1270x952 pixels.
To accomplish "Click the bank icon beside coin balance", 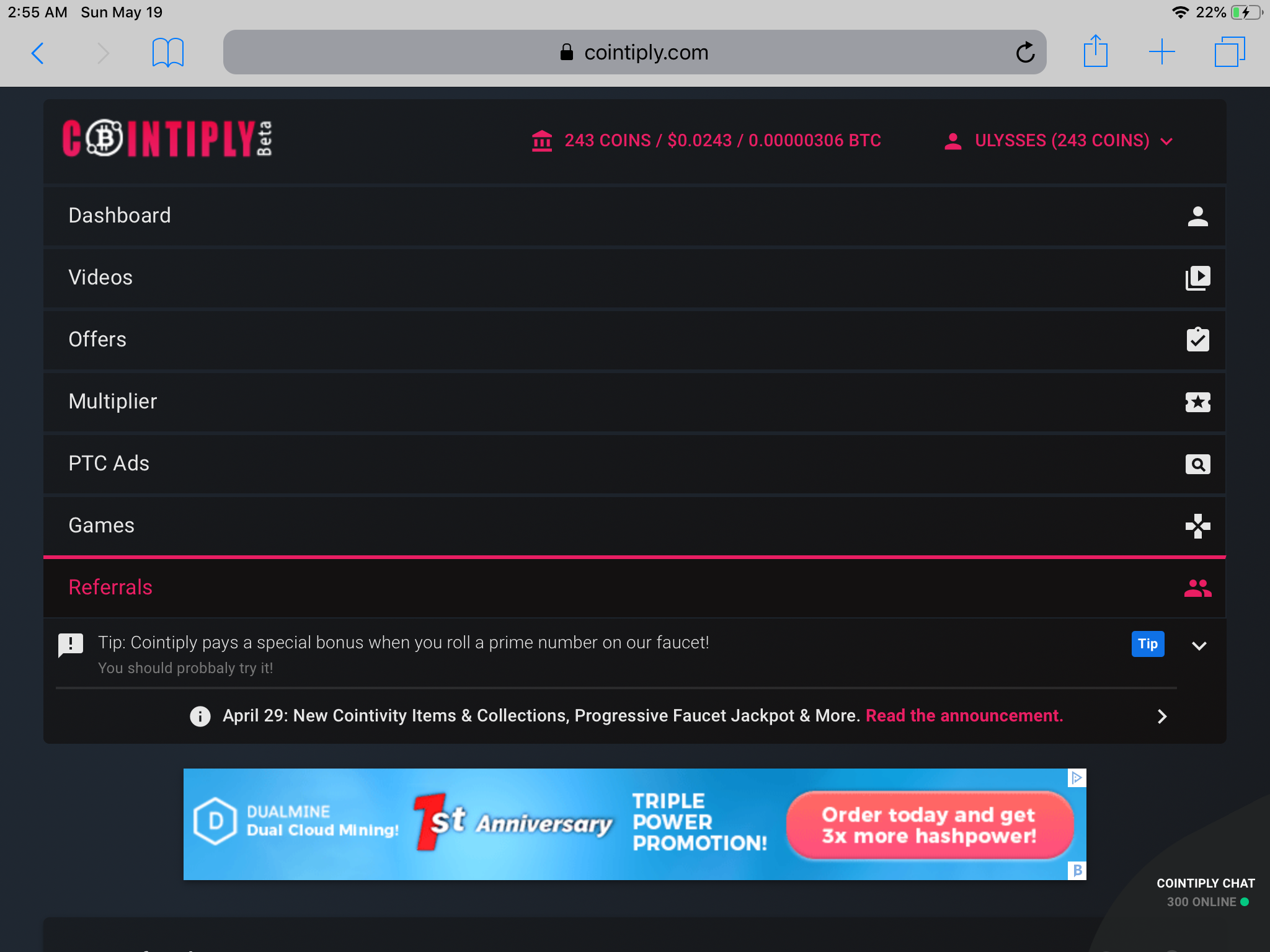I will coord(542,141).
